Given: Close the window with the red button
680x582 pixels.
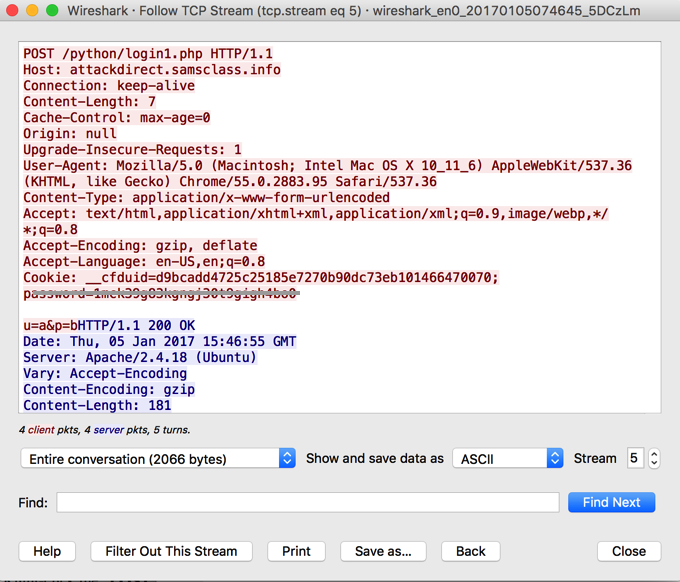Looking at the screenshot, I should (13, 11).
